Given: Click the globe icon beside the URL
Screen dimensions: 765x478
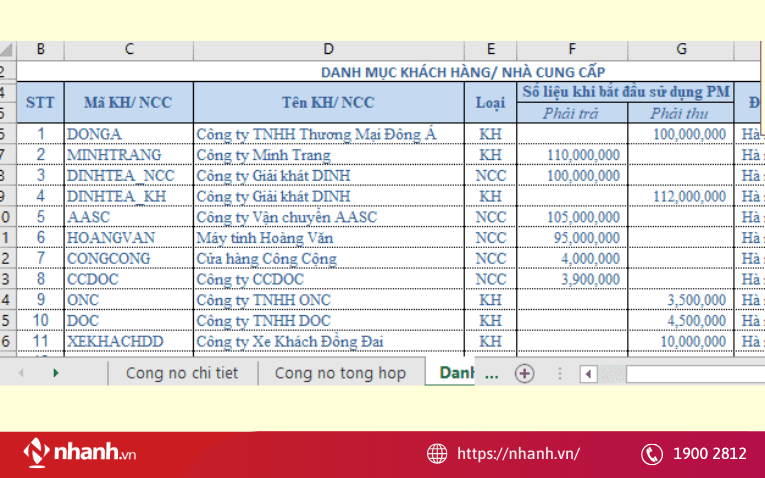Looking at the screenshot, I should (x=437, y=454).
